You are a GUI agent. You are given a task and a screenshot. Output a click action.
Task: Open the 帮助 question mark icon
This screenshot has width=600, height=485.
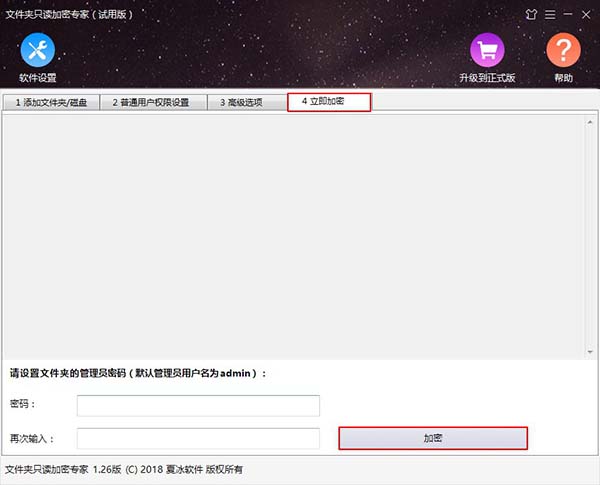point(563,50)
